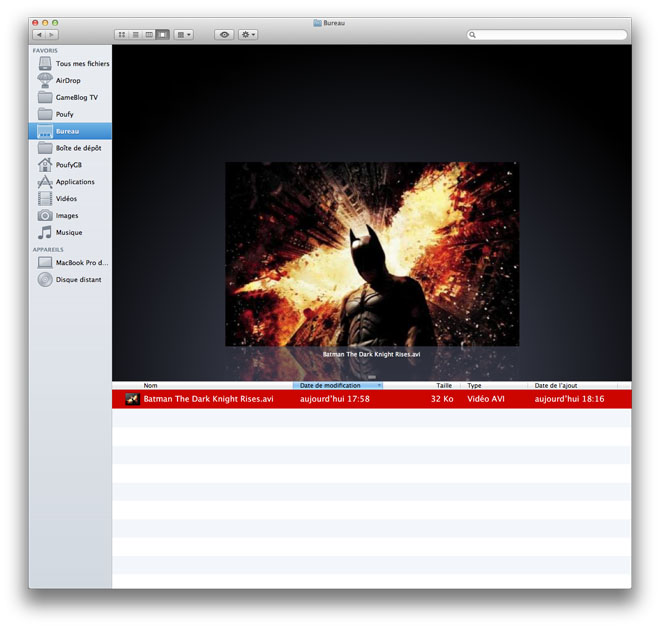Click the Cover Flow scrubber handle

372,377
